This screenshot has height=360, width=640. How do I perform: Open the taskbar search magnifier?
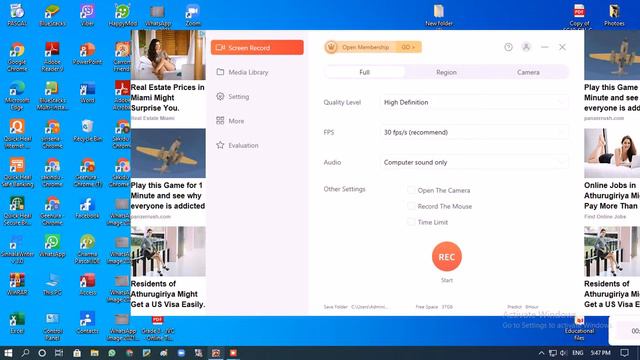click(25, 353)
